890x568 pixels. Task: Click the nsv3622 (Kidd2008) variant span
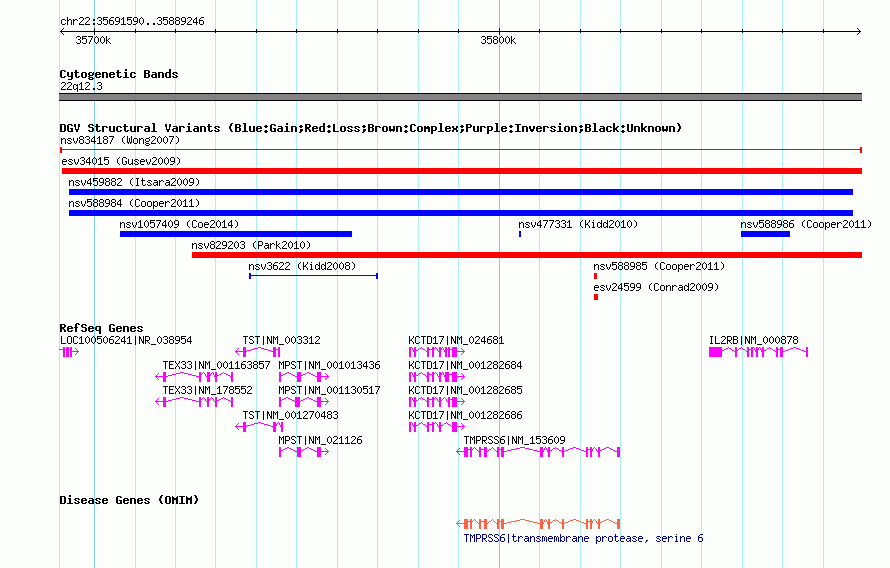313,276
